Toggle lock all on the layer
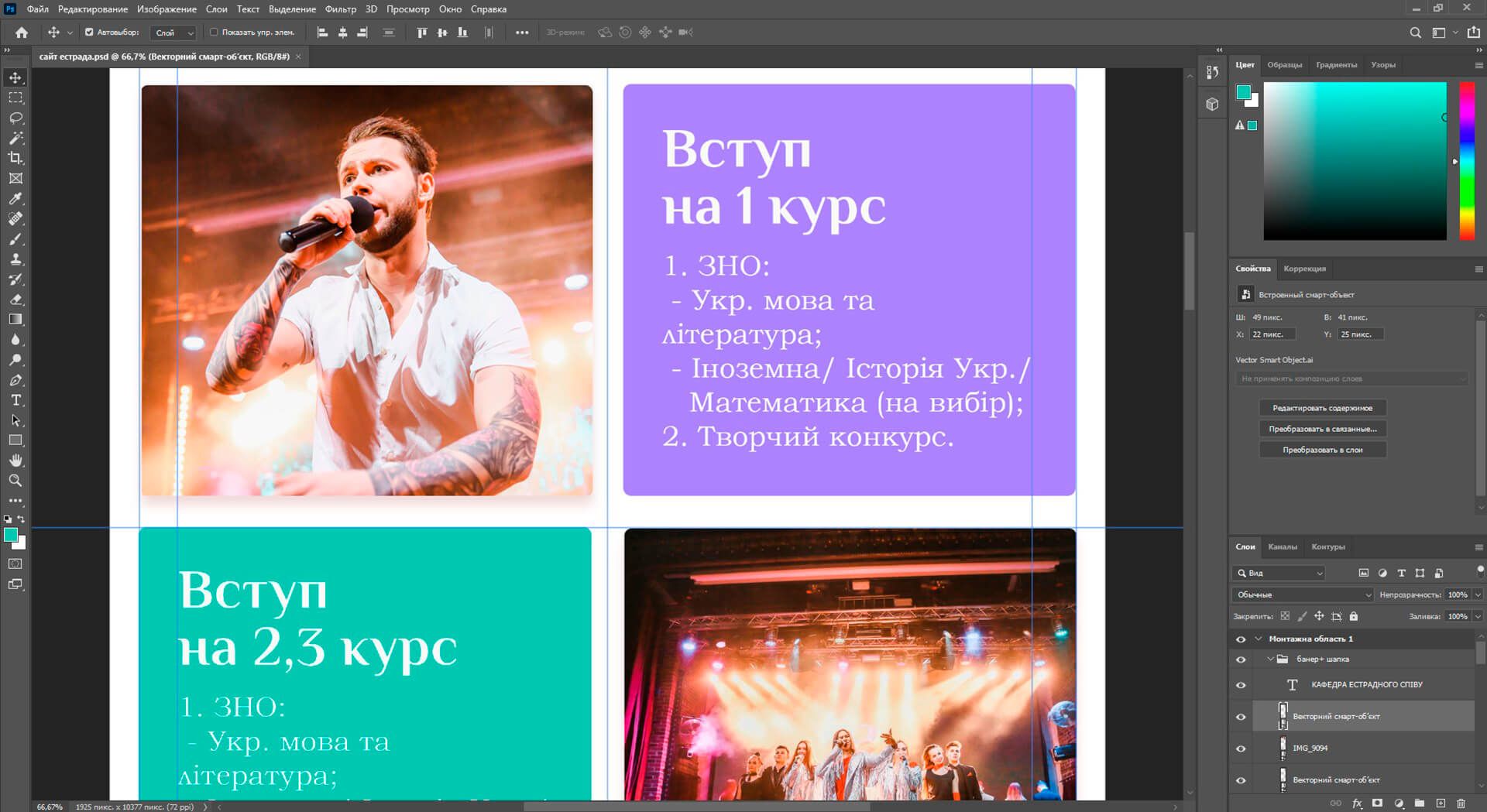The width and height of the screenshot is (1487, 812). pyautogui.click(x=1354, y=617)
